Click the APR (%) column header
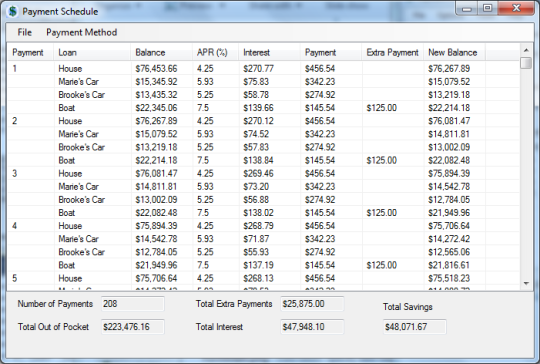 [216, 52]
